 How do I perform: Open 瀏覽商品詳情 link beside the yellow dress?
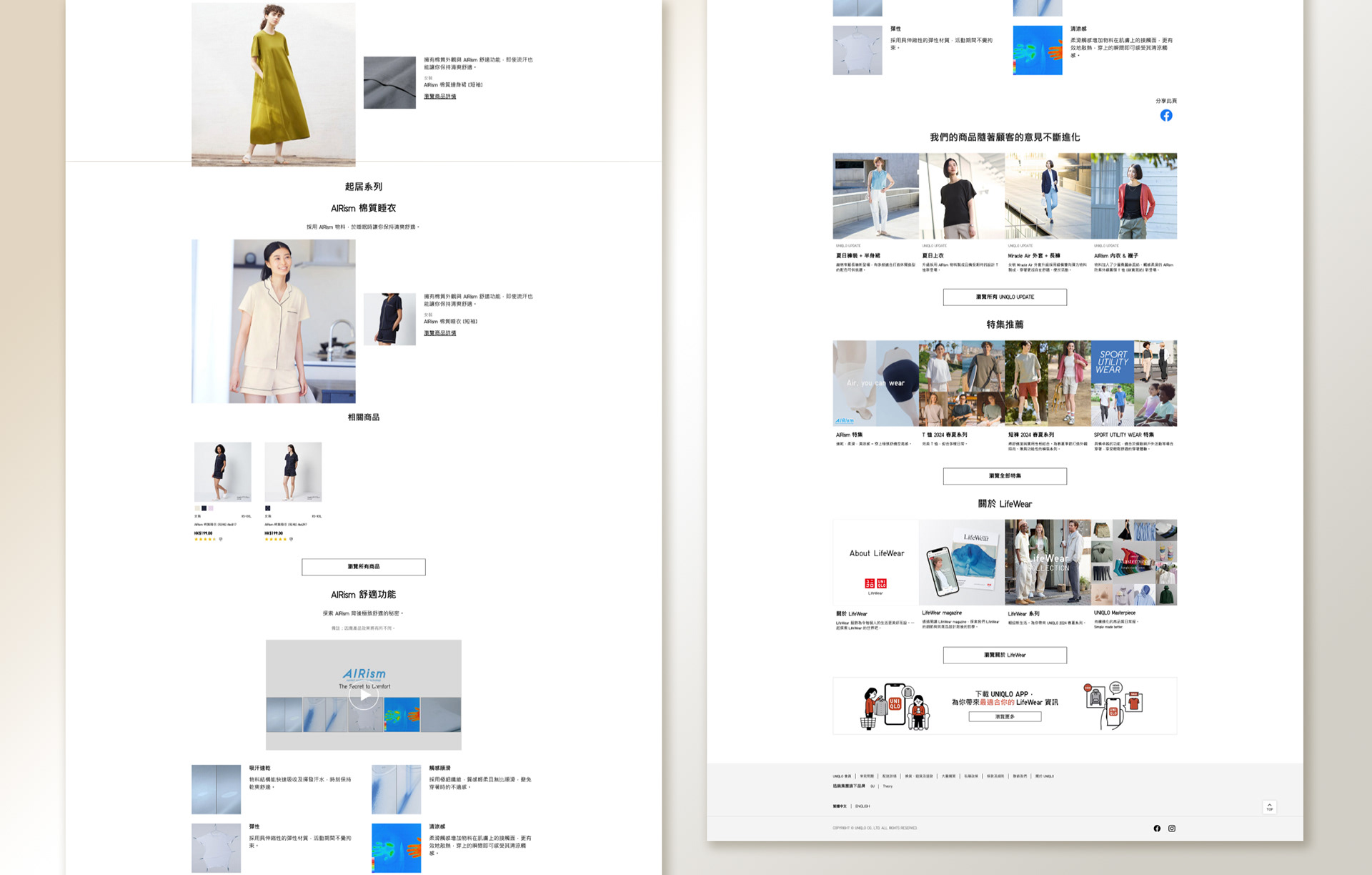click(439, 97)
